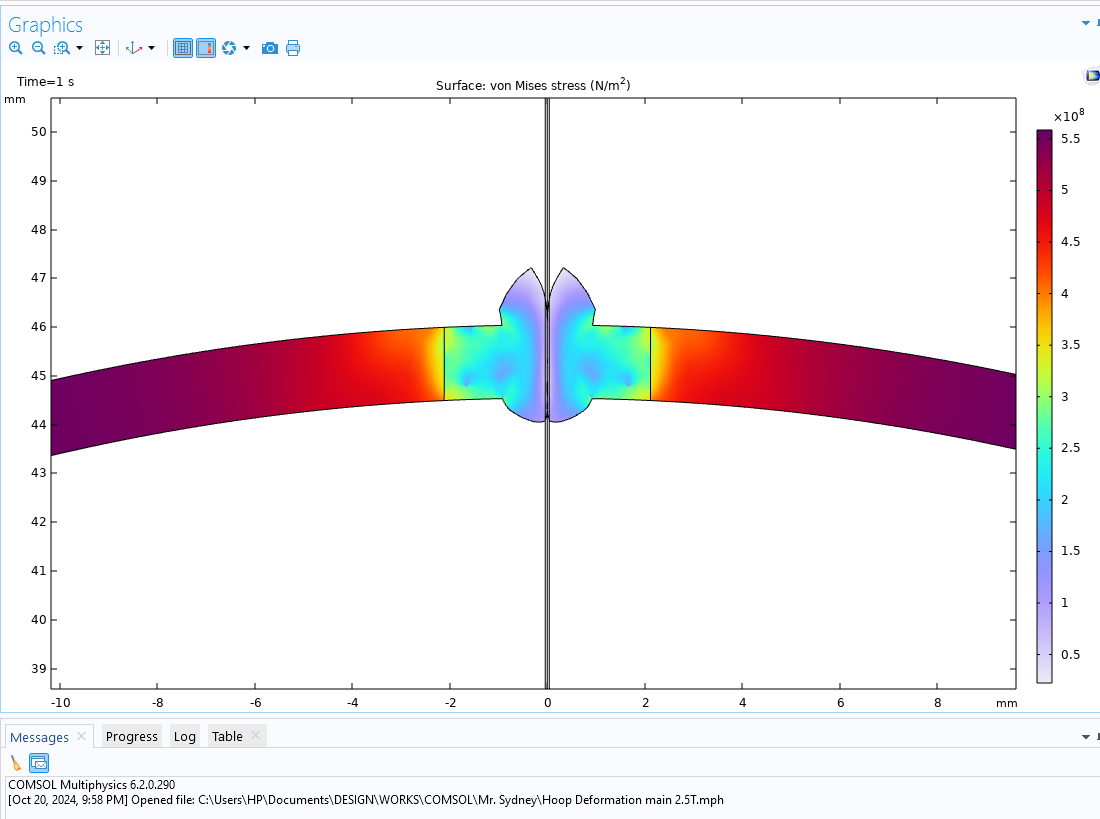The image size is (1100, 819).
Task: Open the Table tab
Action: (227, 737)
